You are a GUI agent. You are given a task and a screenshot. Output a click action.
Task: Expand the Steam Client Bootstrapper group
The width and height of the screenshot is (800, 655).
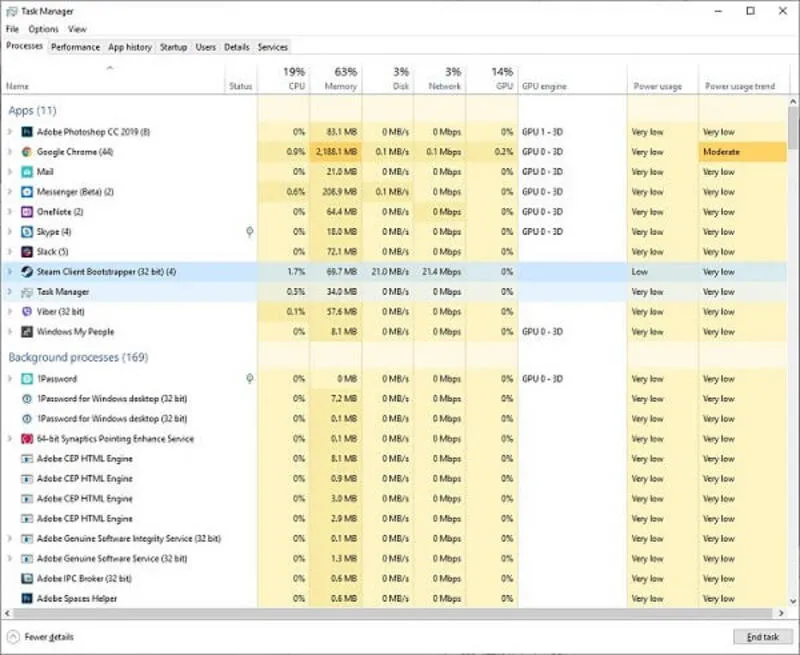click(10, 272)
